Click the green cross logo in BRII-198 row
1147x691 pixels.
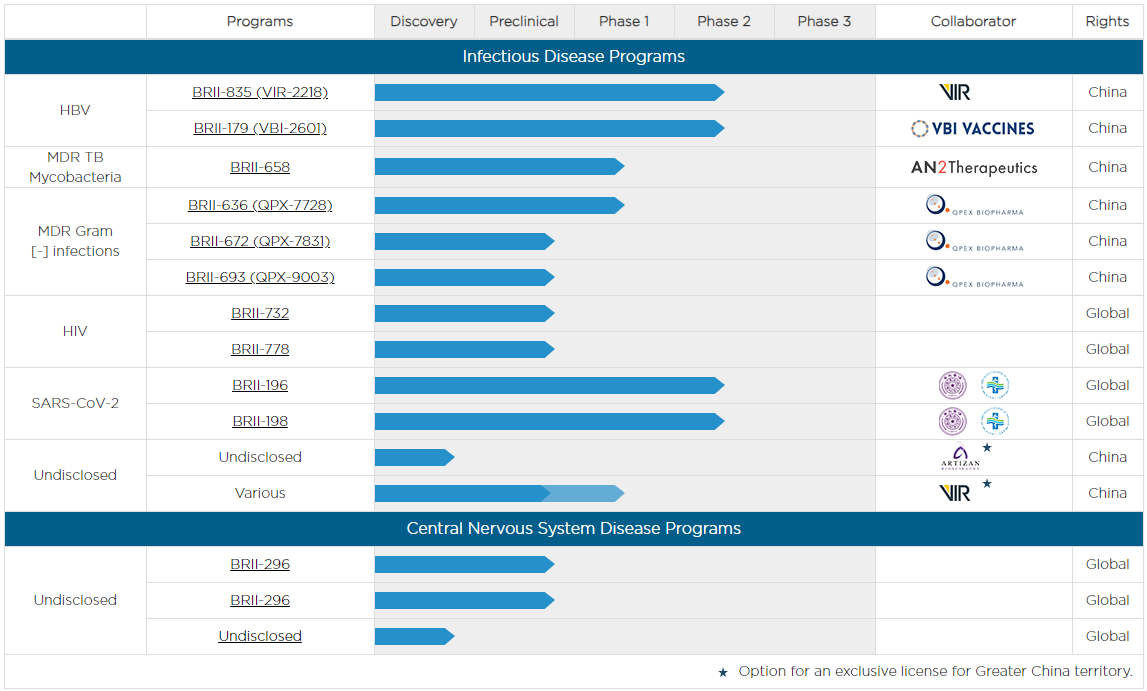pos(995,422)
